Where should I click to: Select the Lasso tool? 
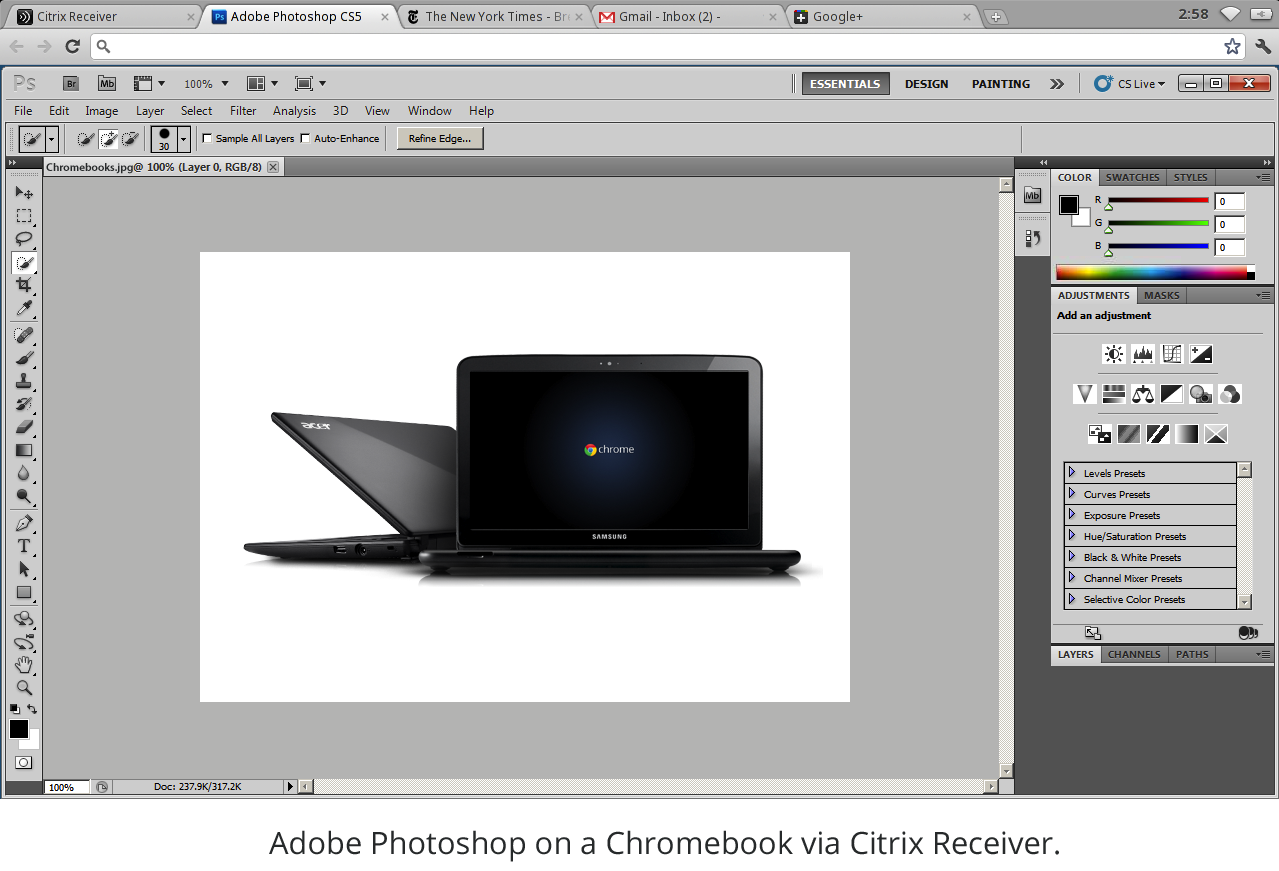[24, 239]
